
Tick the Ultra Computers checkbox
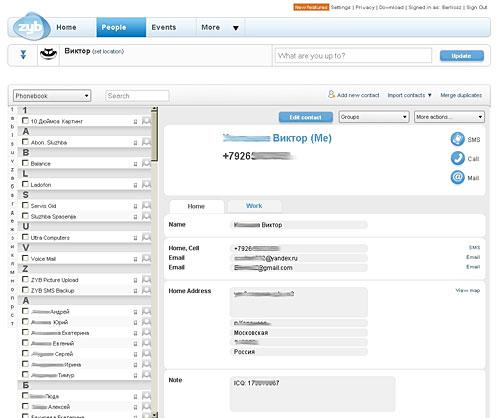click(x=25, y=237)
